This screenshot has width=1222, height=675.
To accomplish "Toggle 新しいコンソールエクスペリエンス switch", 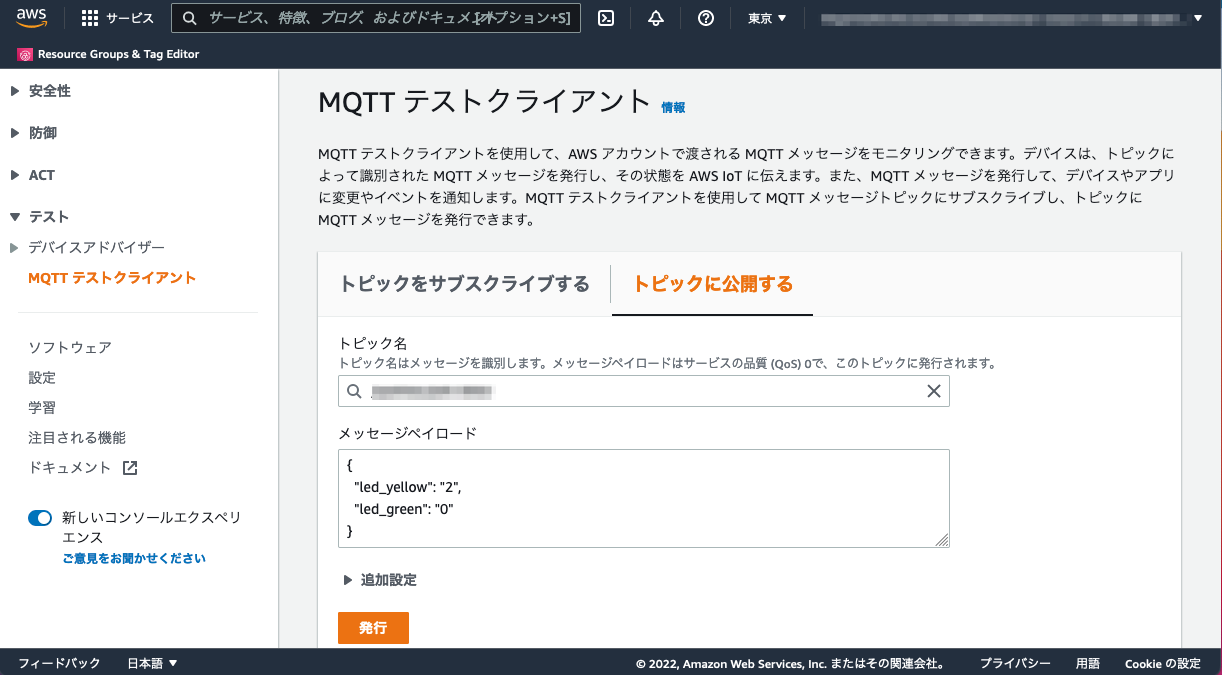I will click(x=40, y=518).
